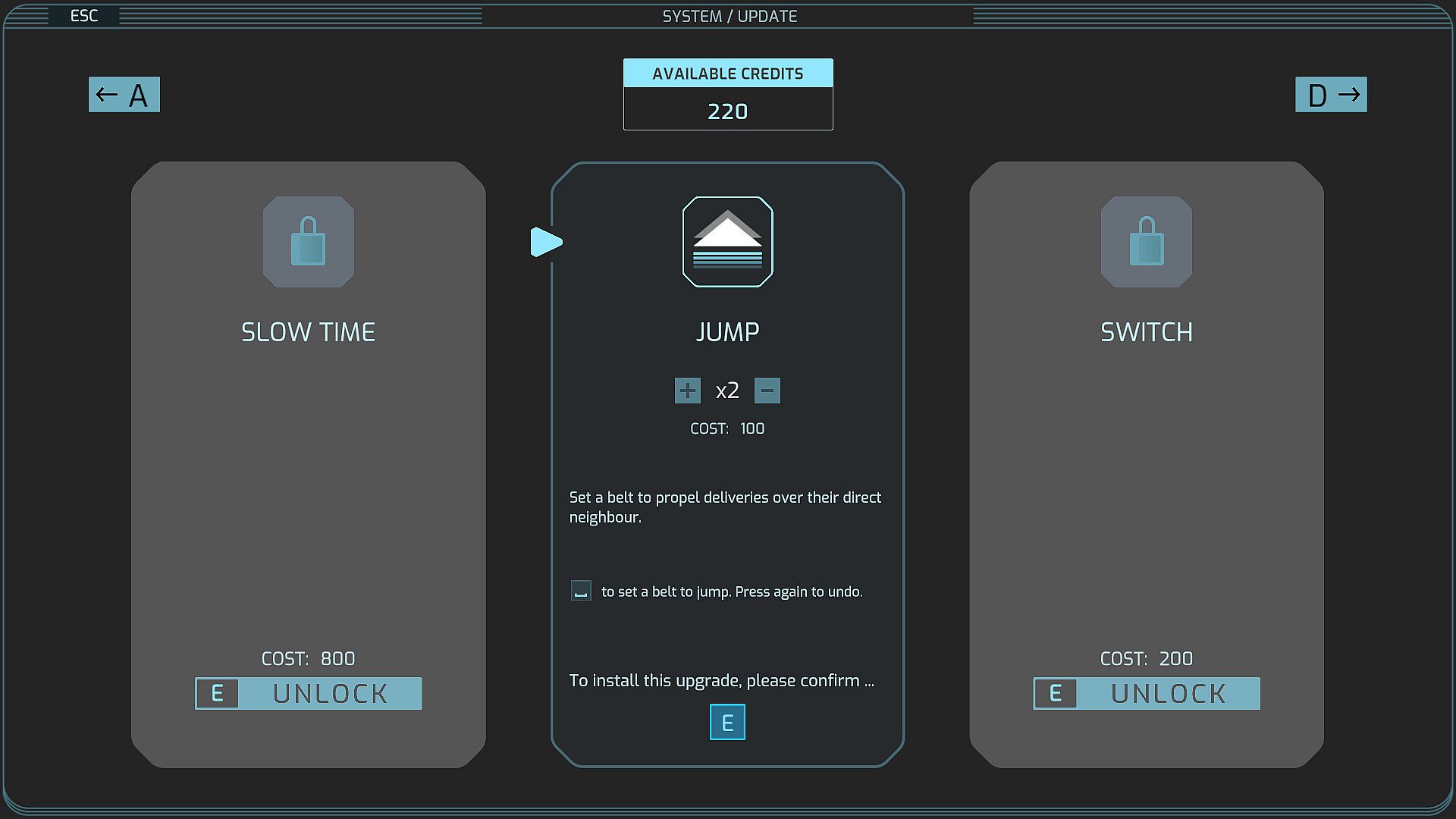This screenshot has height=819, width=1456.
Task: Select the Switch card title
Action: click(1146, 332)
